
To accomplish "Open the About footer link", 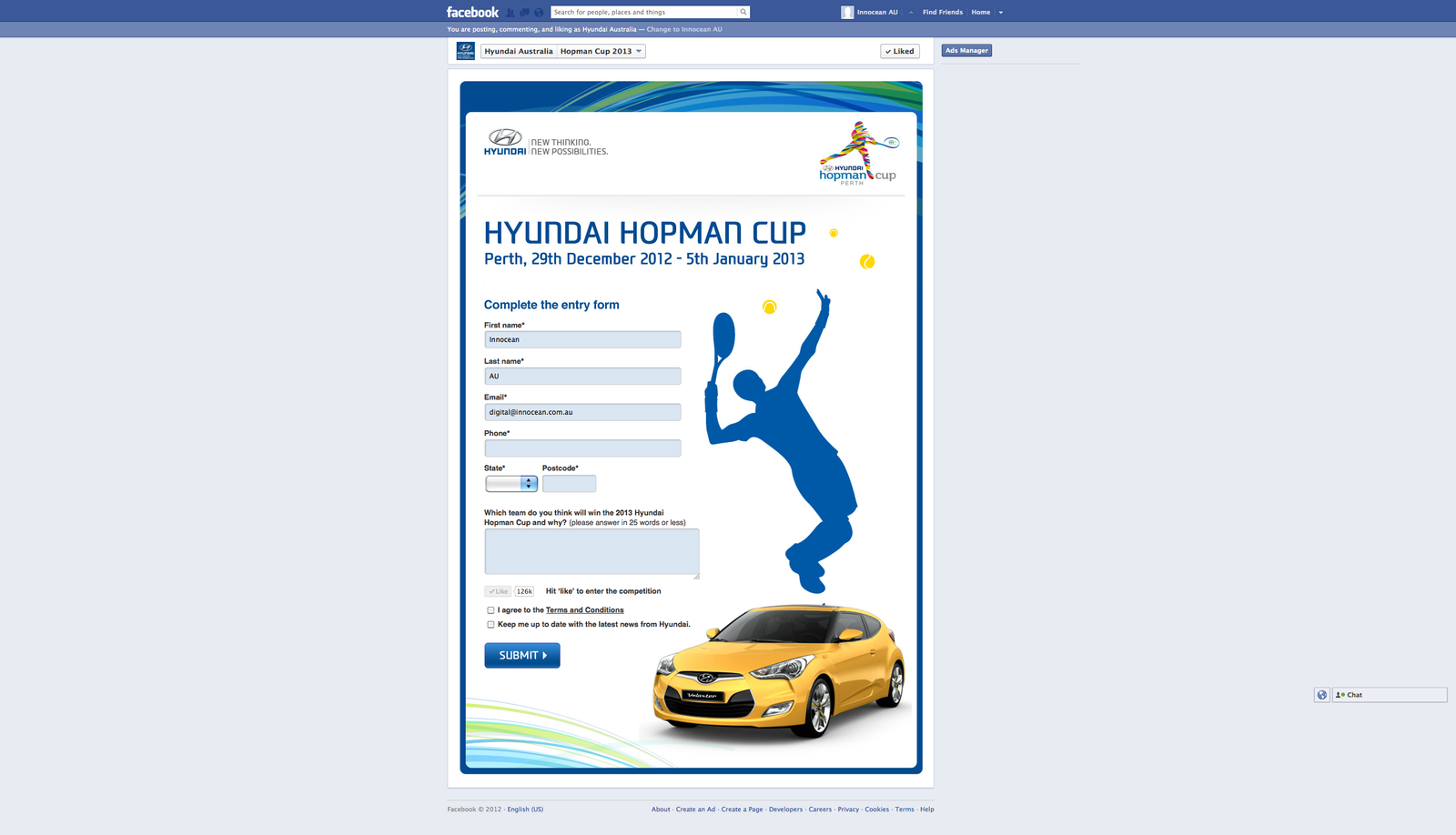I will click(661, 810).
